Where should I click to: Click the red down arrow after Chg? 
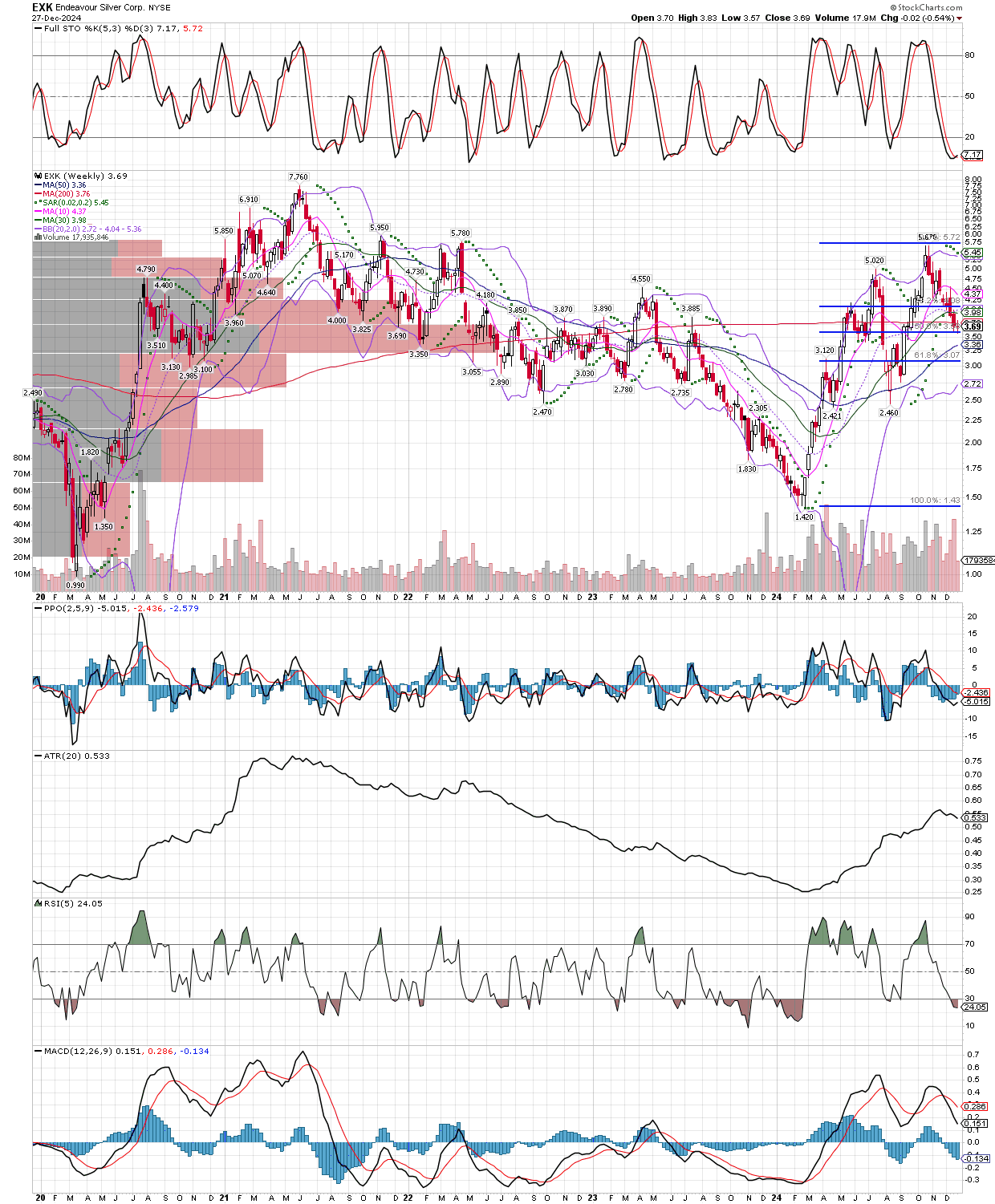coord(960,18)
